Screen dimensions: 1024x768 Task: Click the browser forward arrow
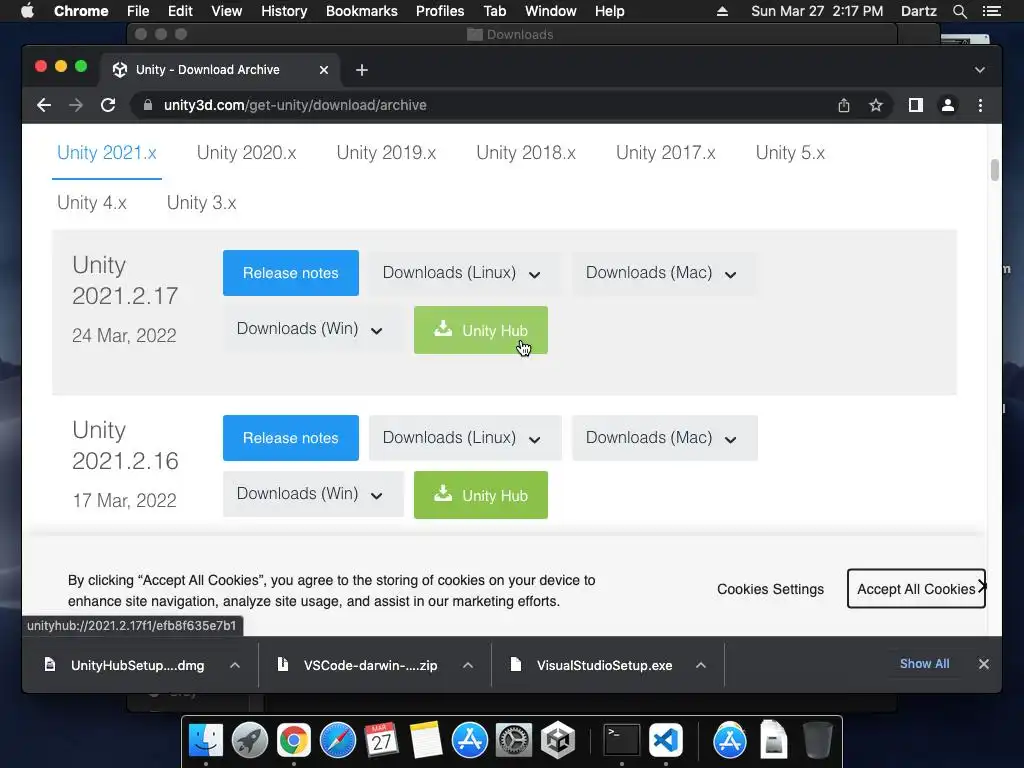76,105
